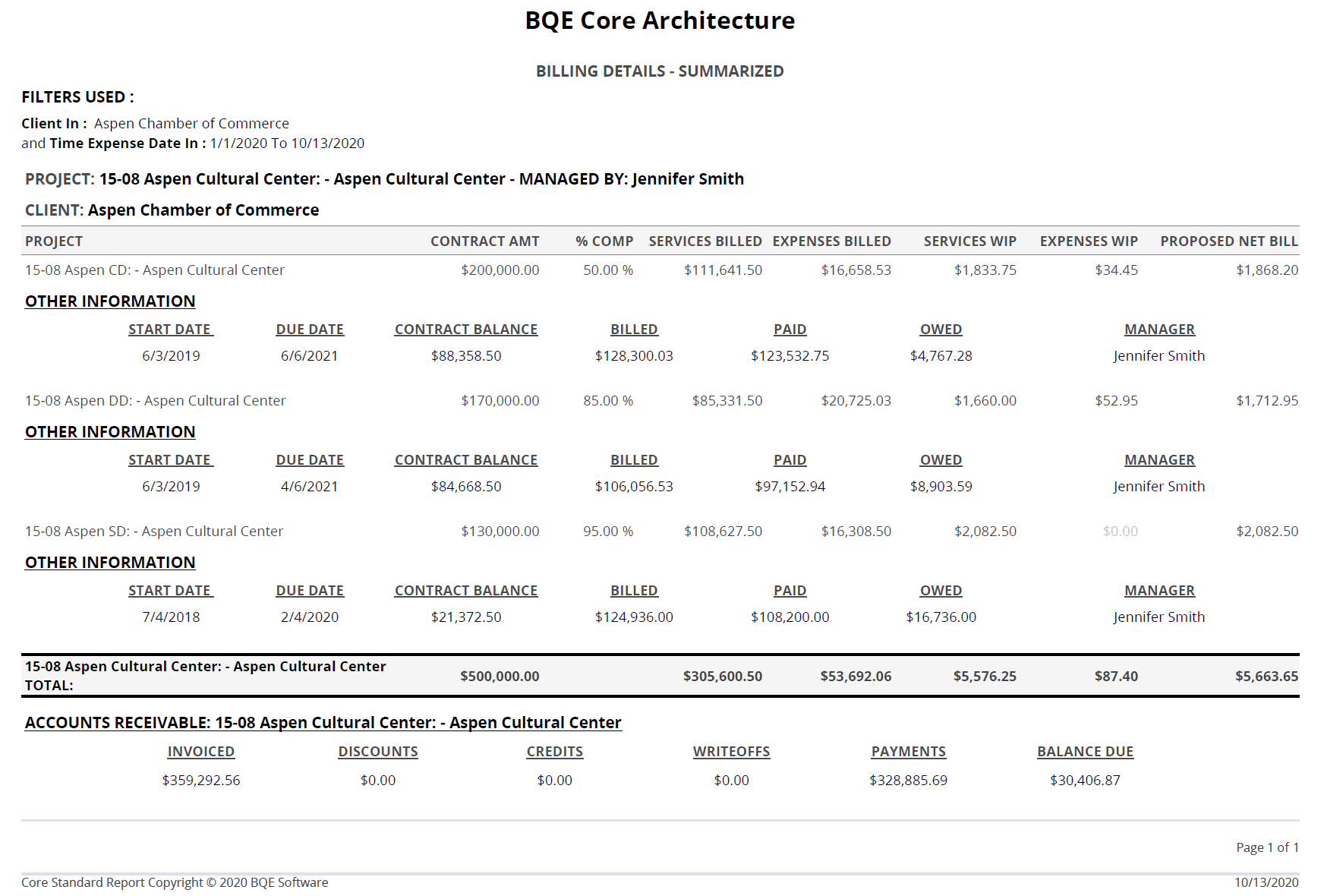Select the 15-08 Aspen DD project row name
The image size is (1324, 896).
coord(156,401)
